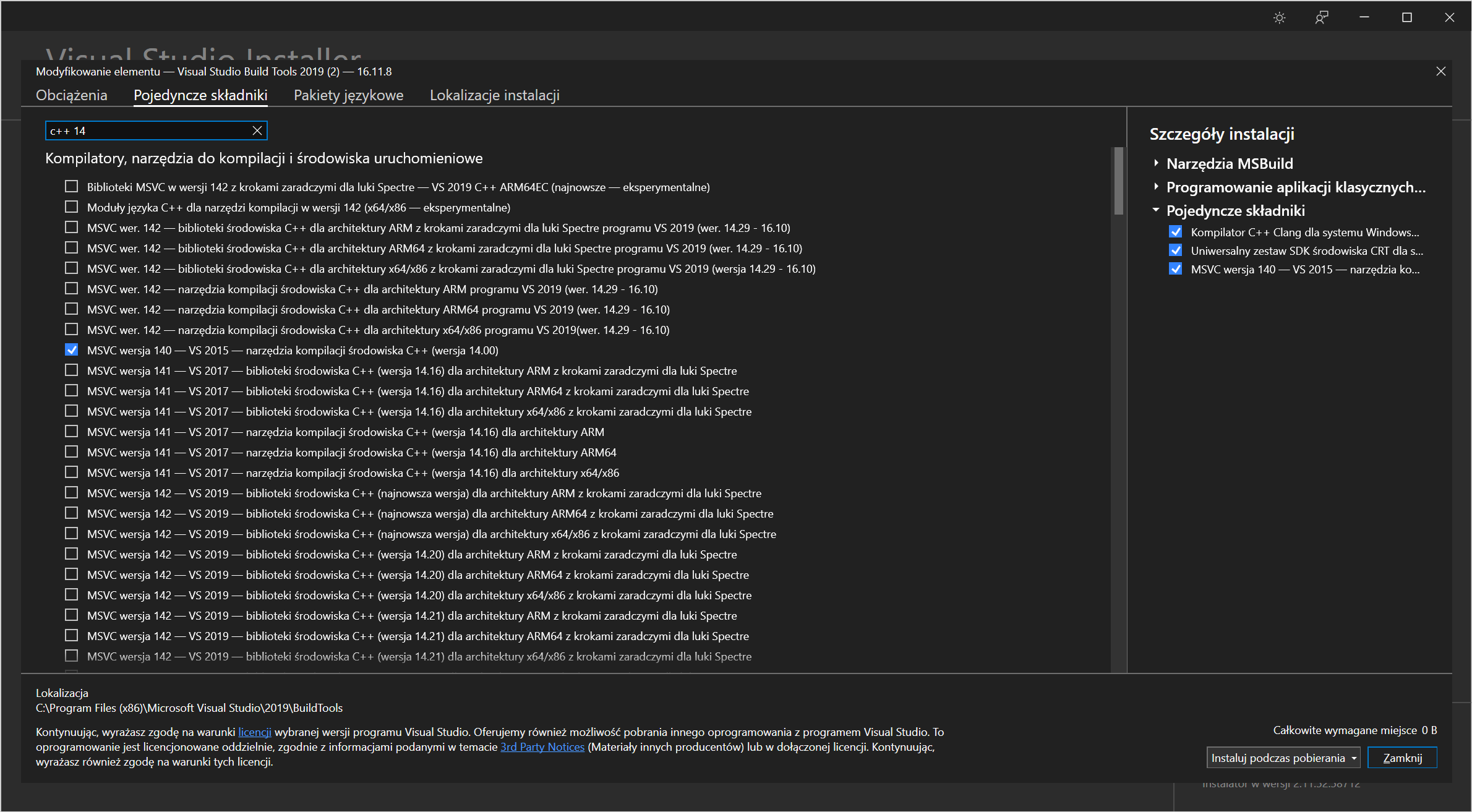Check MSVC wersja 142 biblioteki najnowsza wersja ARM Spectre

coord(72,492)
